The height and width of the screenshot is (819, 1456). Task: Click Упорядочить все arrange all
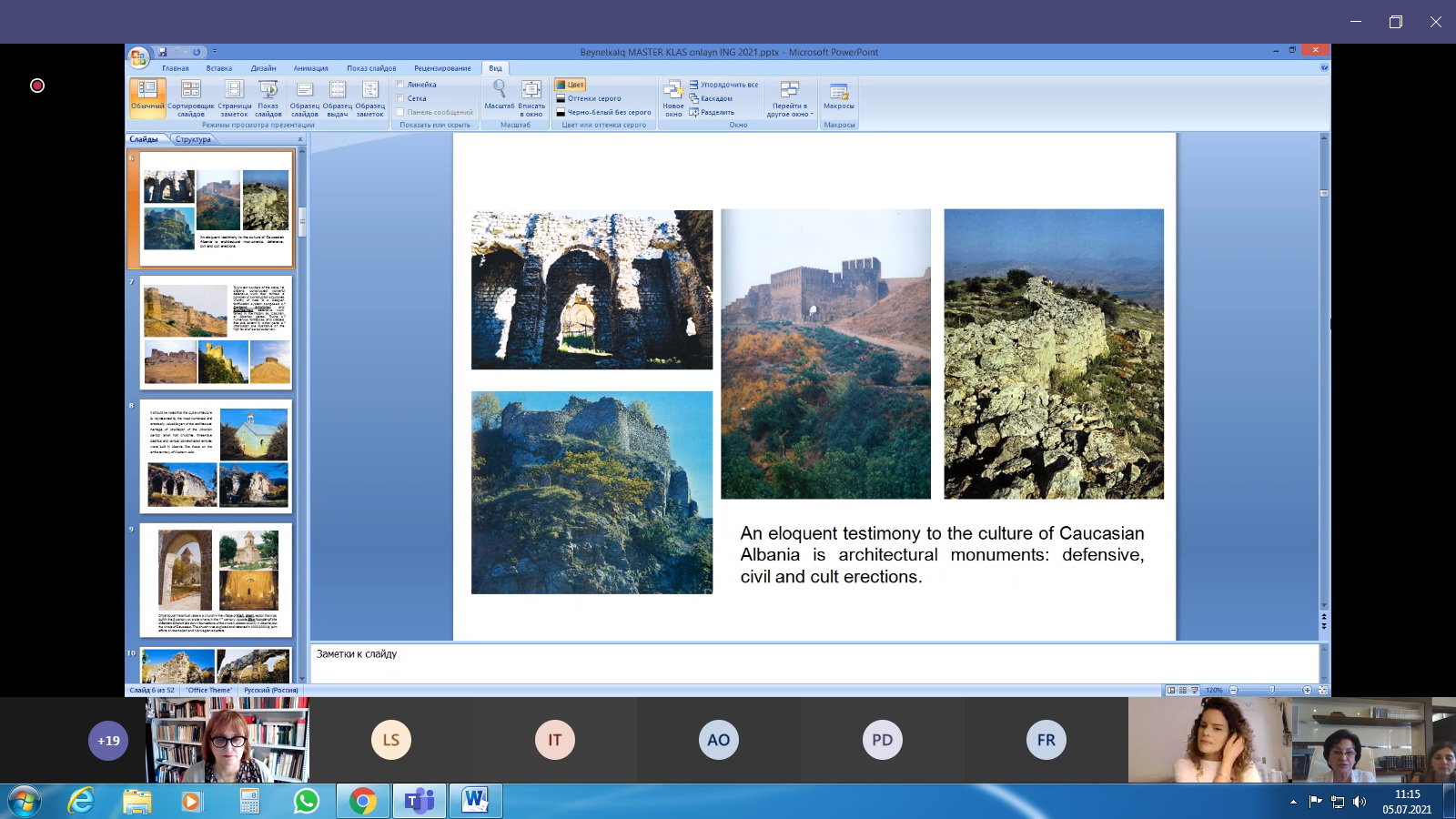[x=723, y=85]
